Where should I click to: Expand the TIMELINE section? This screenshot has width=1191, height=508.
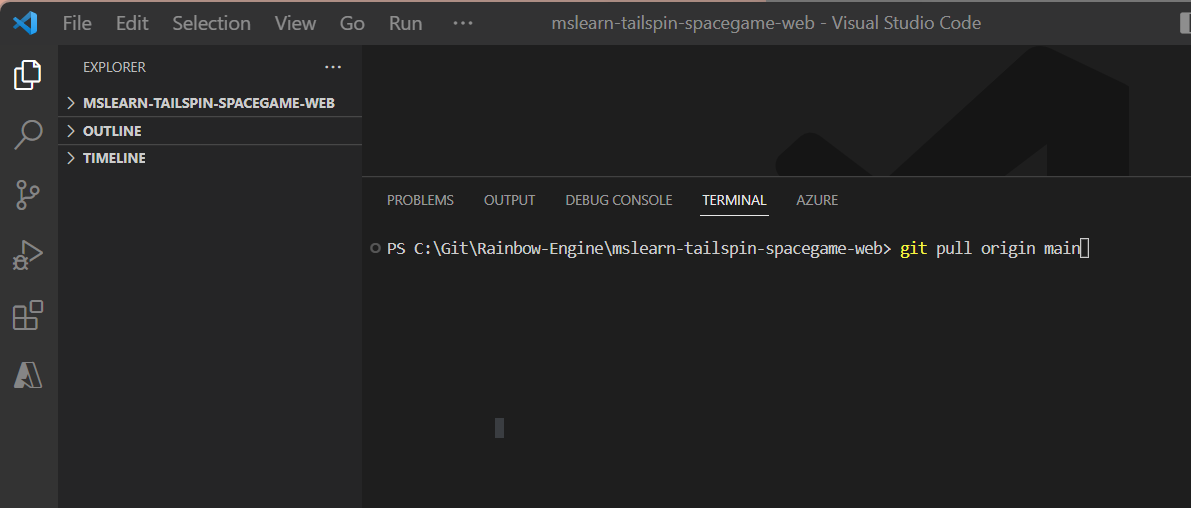pos(210,158)
